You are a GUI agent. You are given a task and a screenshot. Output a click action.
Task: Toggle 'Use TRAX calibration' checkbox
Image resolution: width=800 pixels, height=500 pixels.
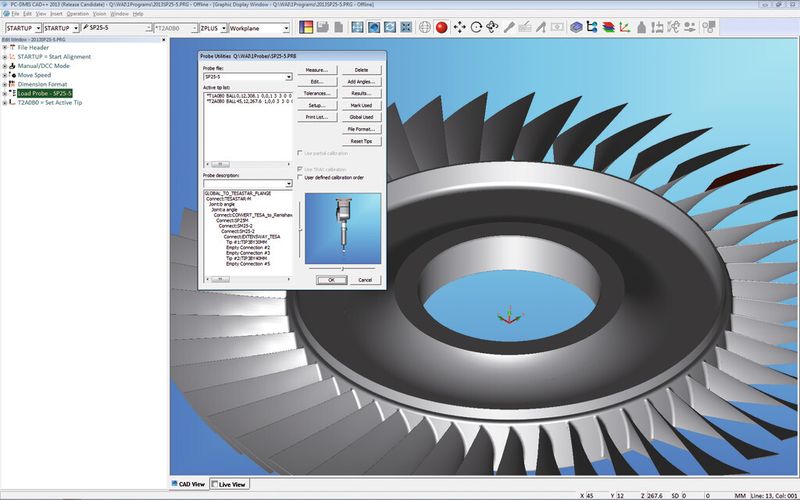pyautogui.click(x=300, y=169)
